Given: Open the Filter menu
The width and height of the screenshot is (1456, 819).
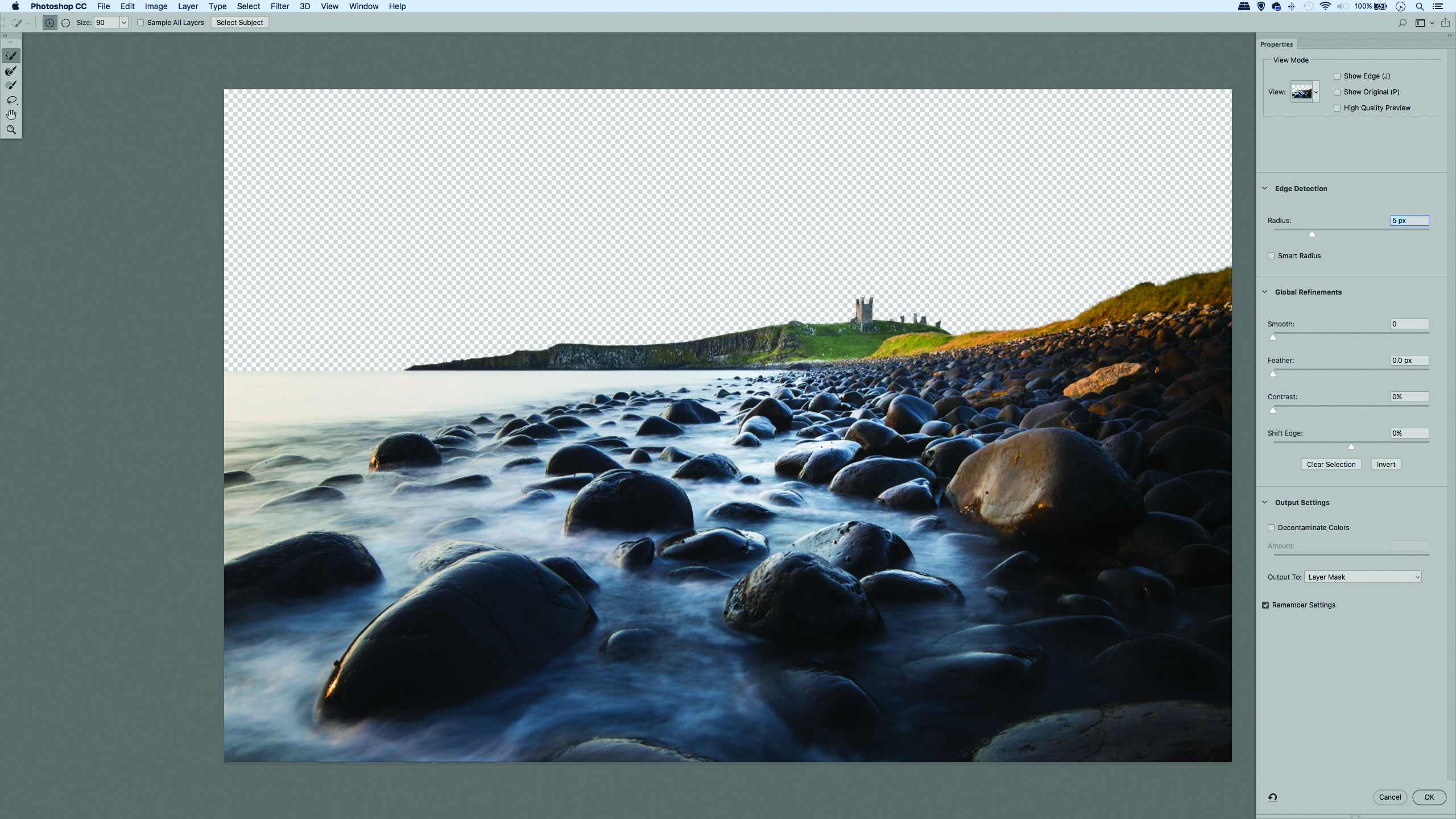Looking at the screenshot, I should [x=279, y=6].
